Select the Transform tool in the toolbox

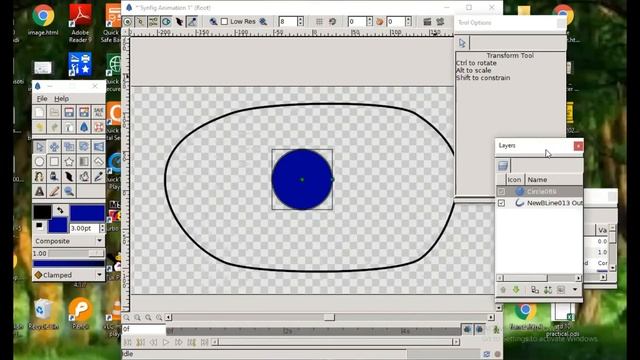click(39, 147)
